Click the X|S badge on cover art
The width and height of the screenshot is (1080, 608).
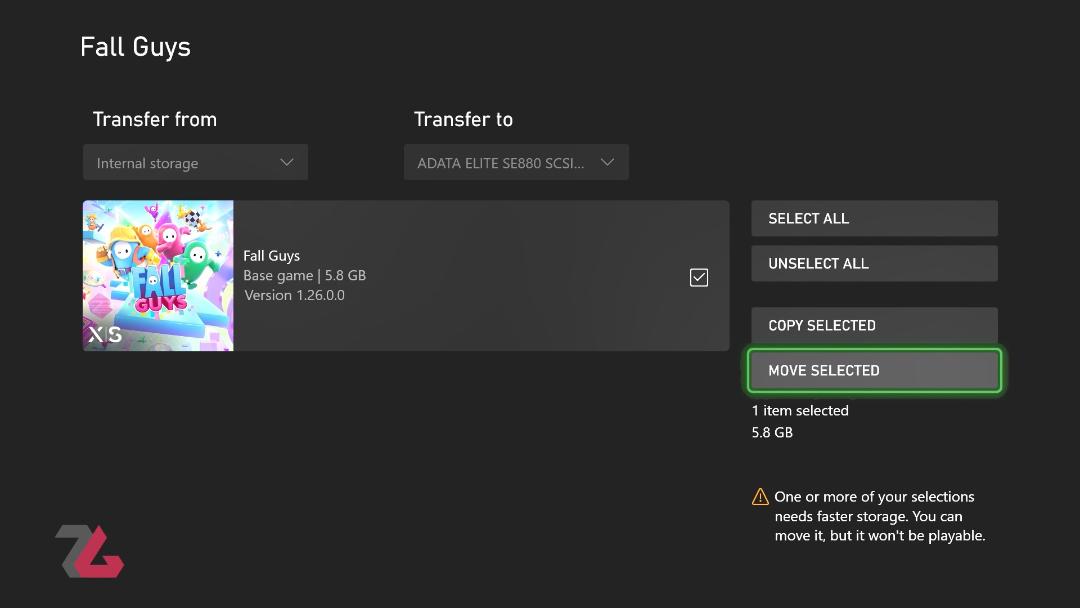pyautogui.click(x=105, y=335)
